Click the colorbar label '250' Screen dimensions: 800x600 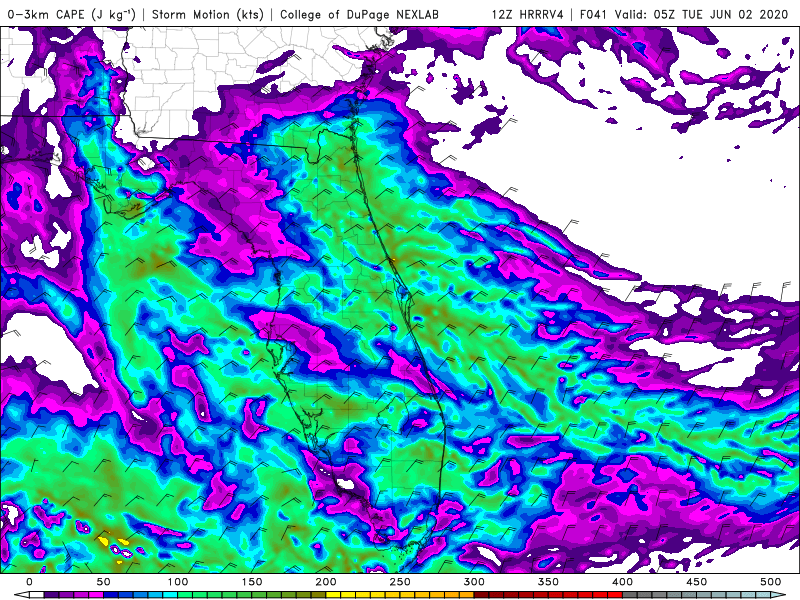399,582
